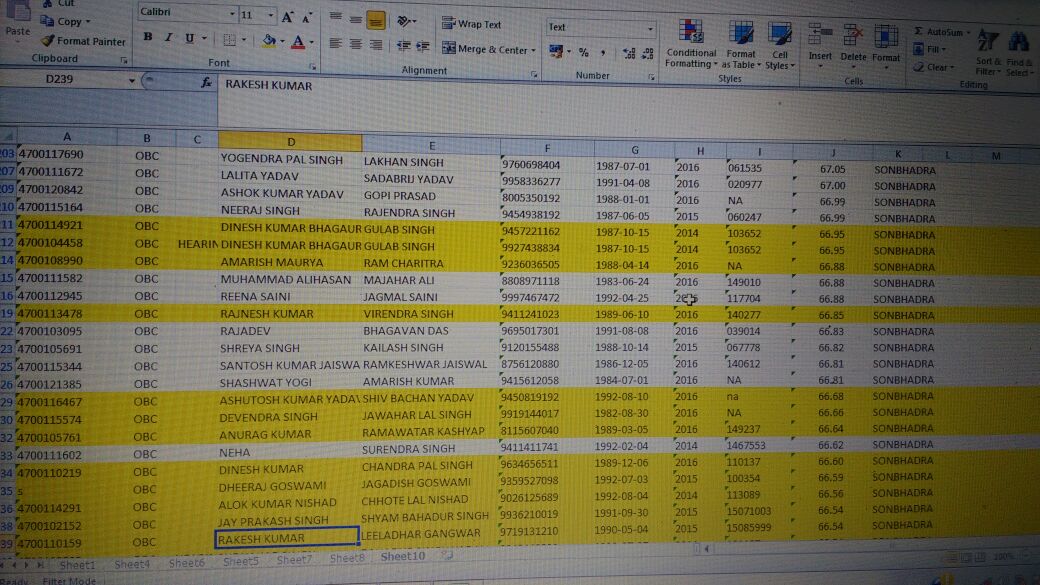
Task: Set top vertical alignment
Action: coord(336,17)
